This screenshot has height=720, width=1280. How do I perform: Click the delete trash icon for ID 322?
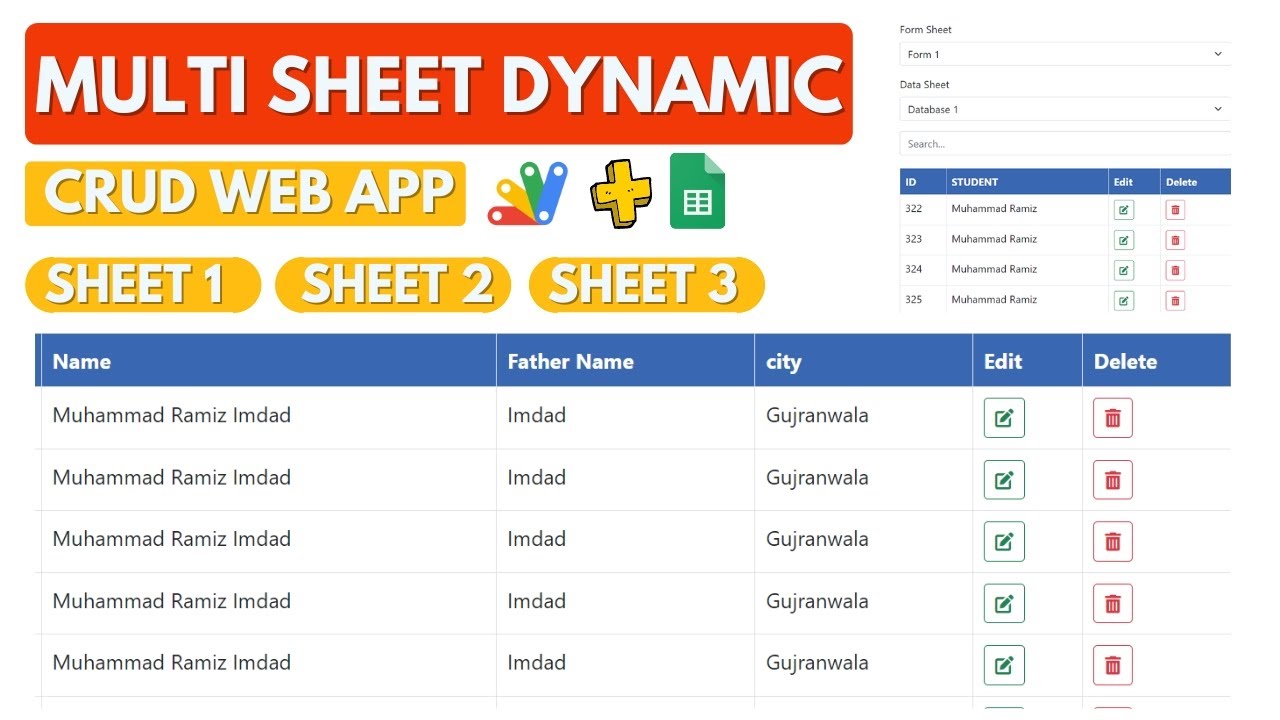tap(1175, 210)
